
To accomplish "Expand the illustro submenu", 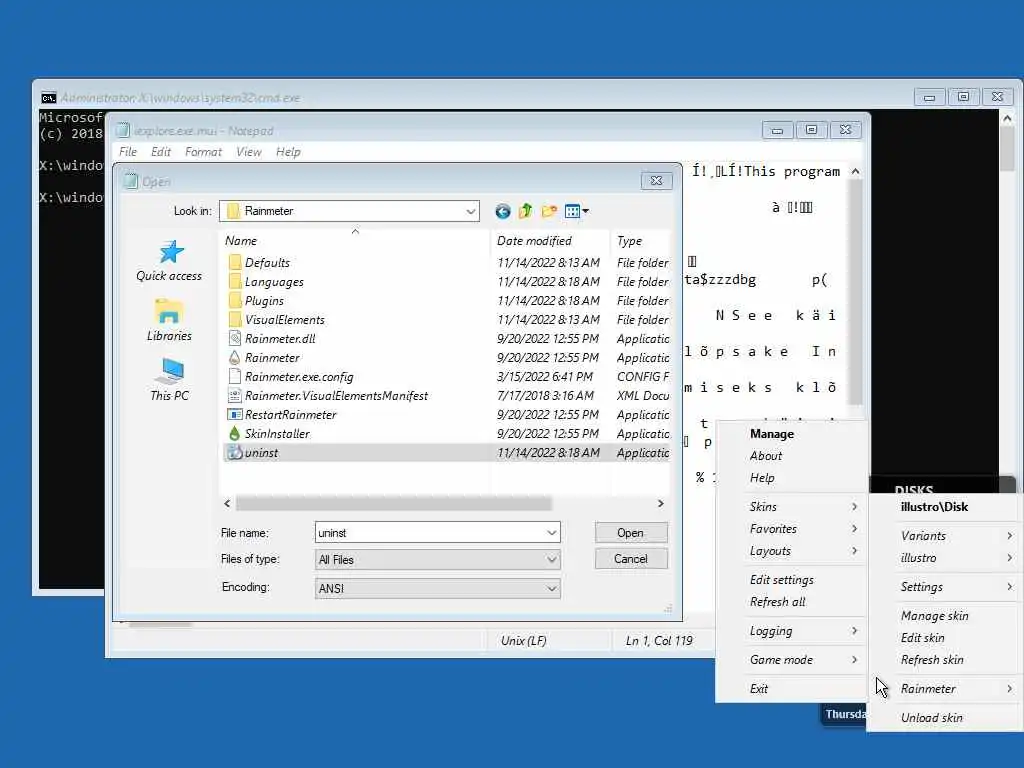I will pos(946,558).
